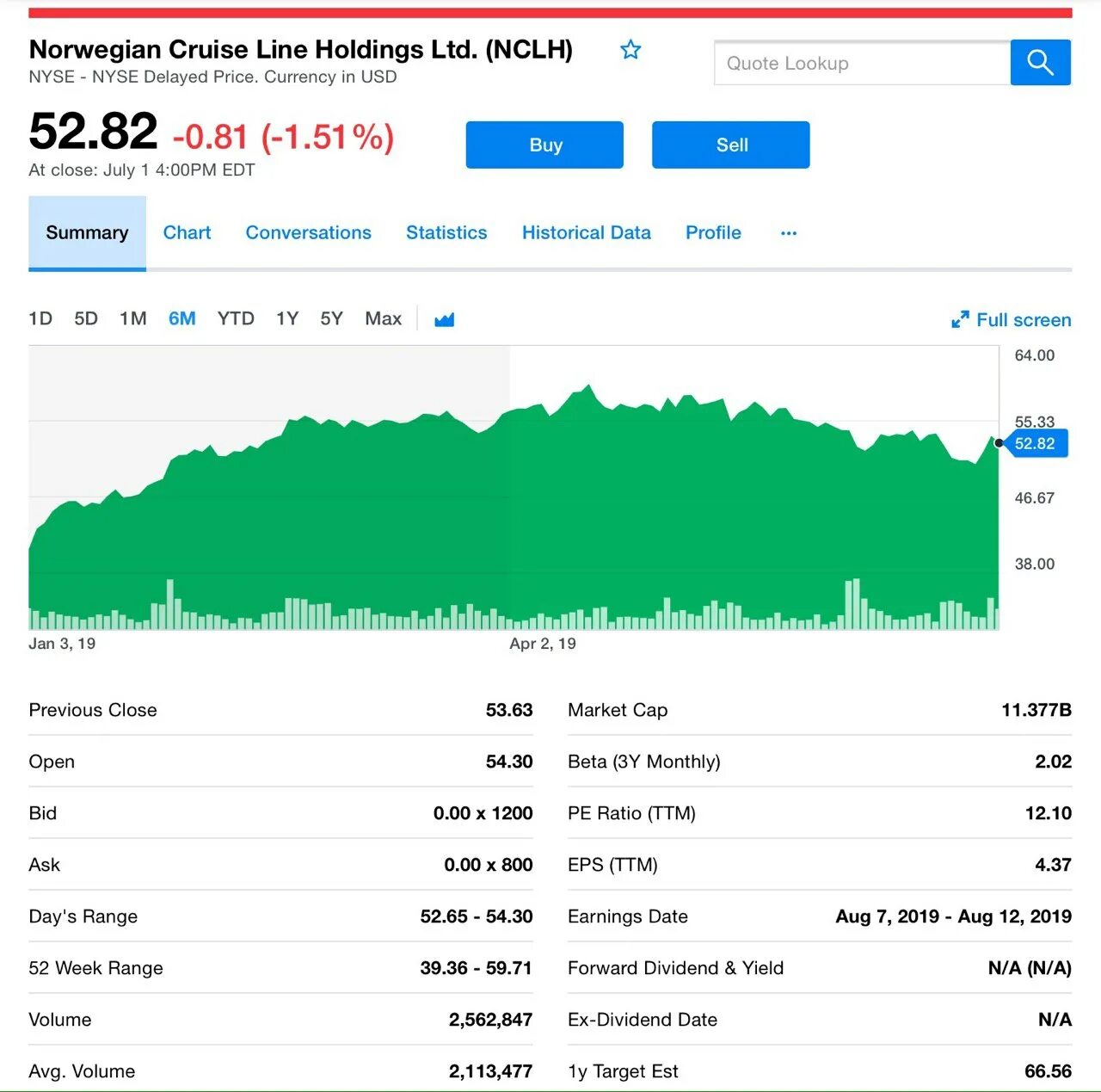Click the Previous Close value 53.63
This screenshot has width=1101, height=1092.
coord(509,710)
